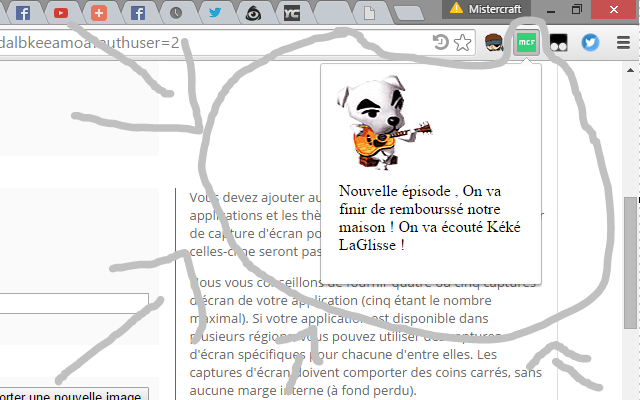This screenshot has width=640, height=400.
Task: Open the black glasses extension icon
Action: (x=558, y=42)
